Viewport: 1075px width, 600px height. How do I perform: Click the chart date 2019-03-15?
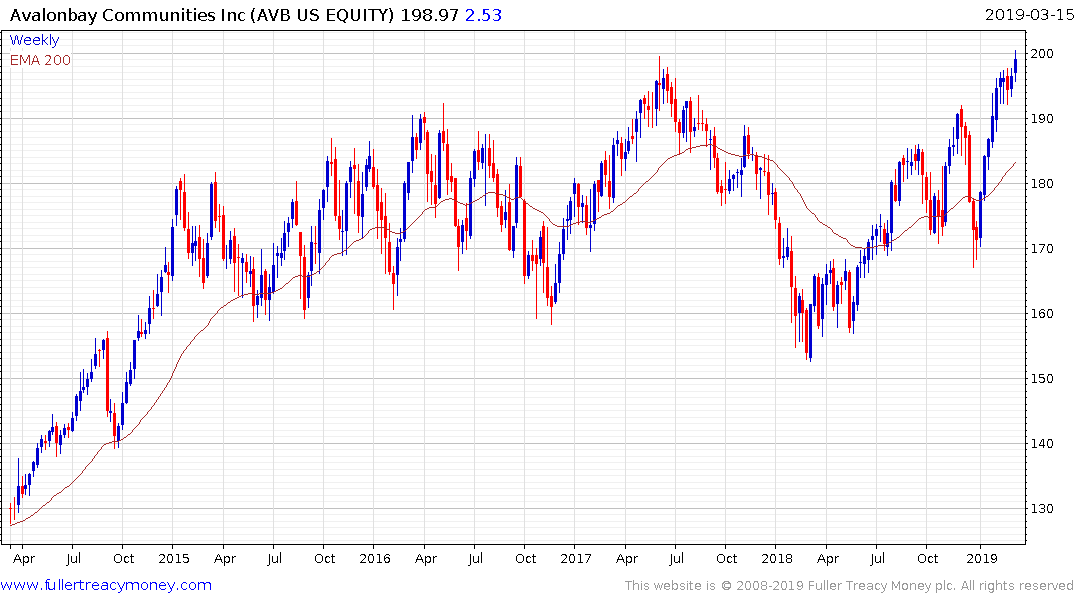click(x=1029, y=15)
